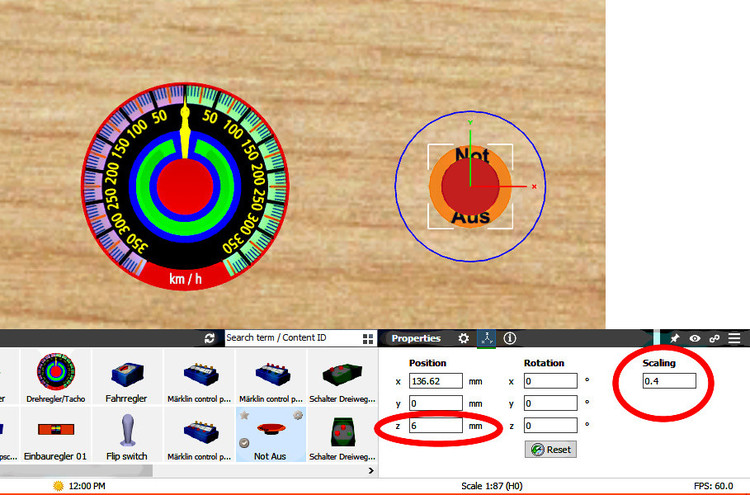Click the Properties panel title

tap(416, 338)
